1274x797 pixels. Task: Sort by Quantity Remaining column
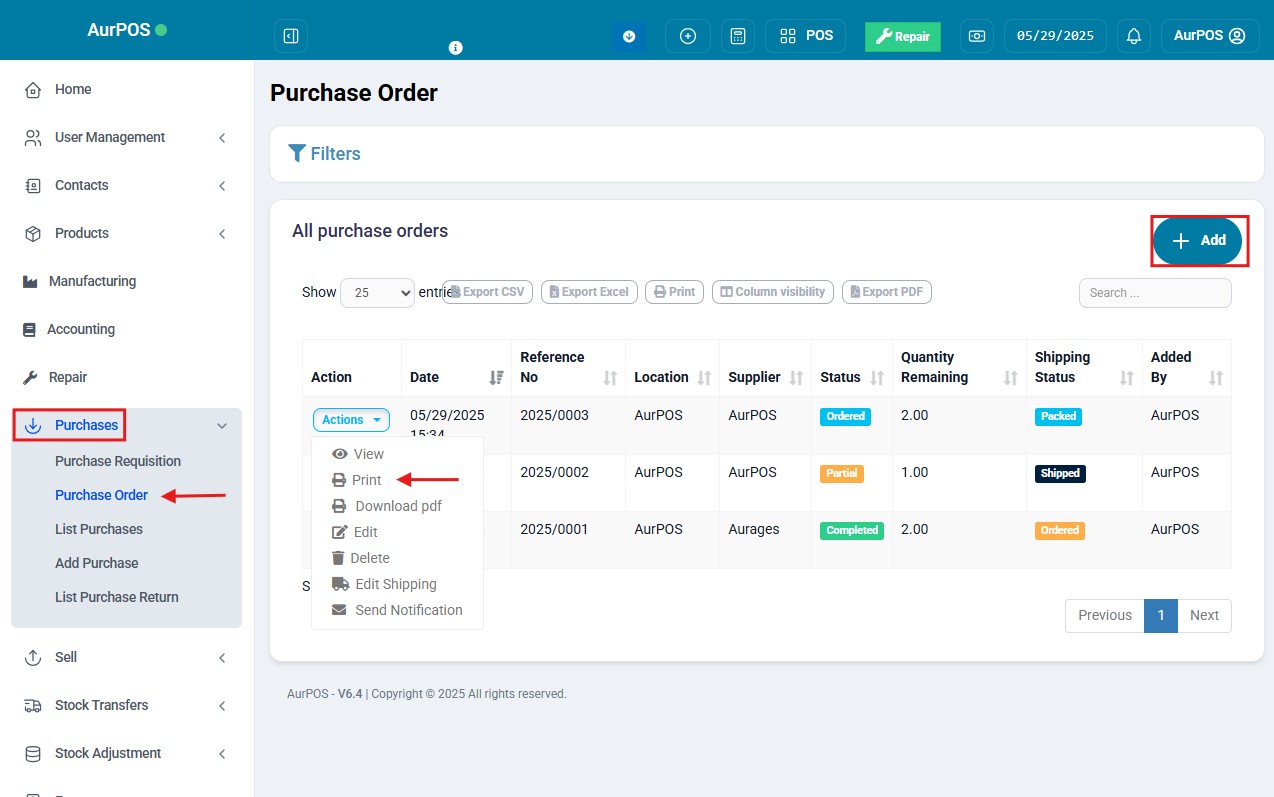[x=959, y=367]
